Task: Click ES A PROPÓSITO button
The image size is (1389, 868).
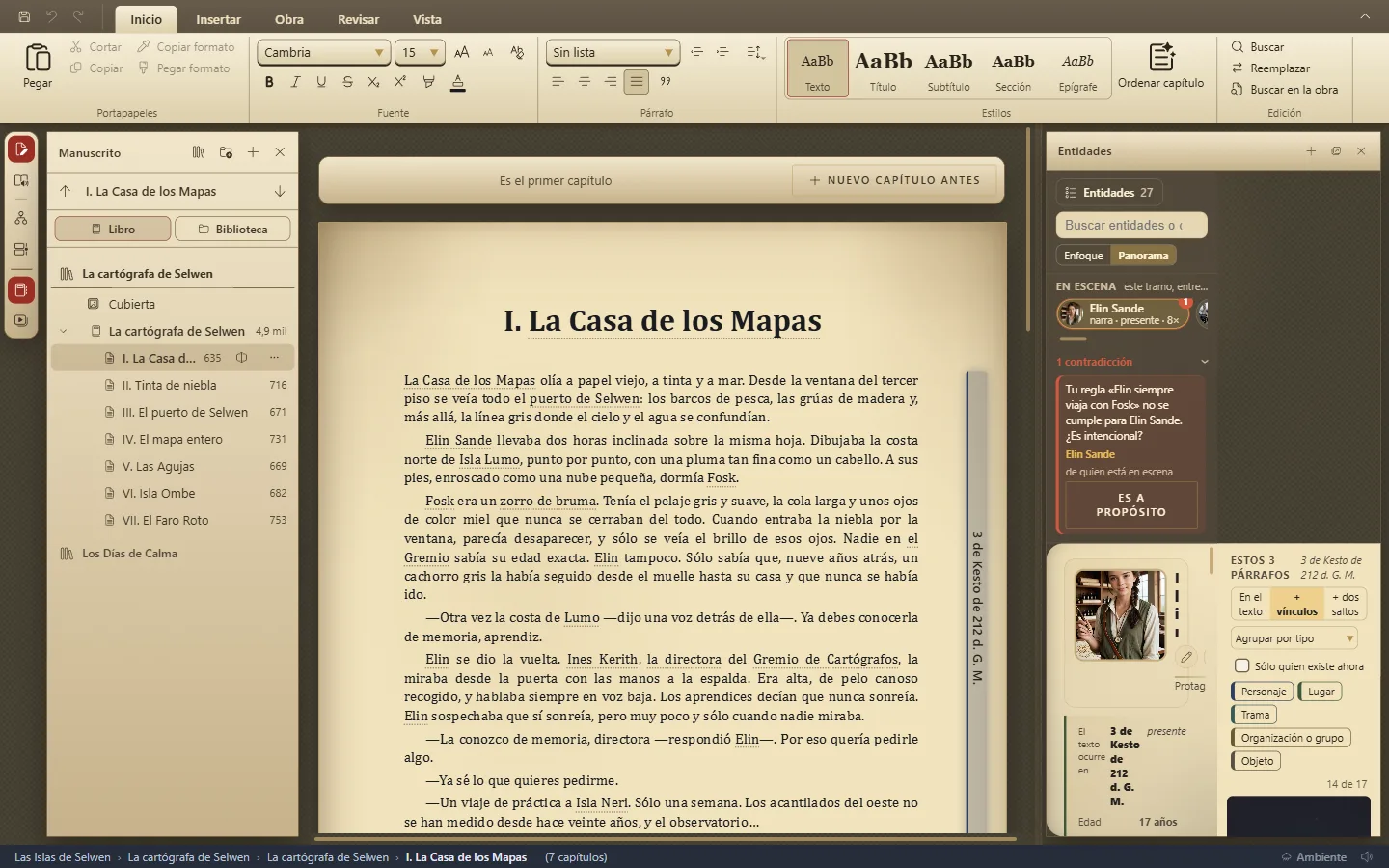Action: click(x=1130, y=504)
